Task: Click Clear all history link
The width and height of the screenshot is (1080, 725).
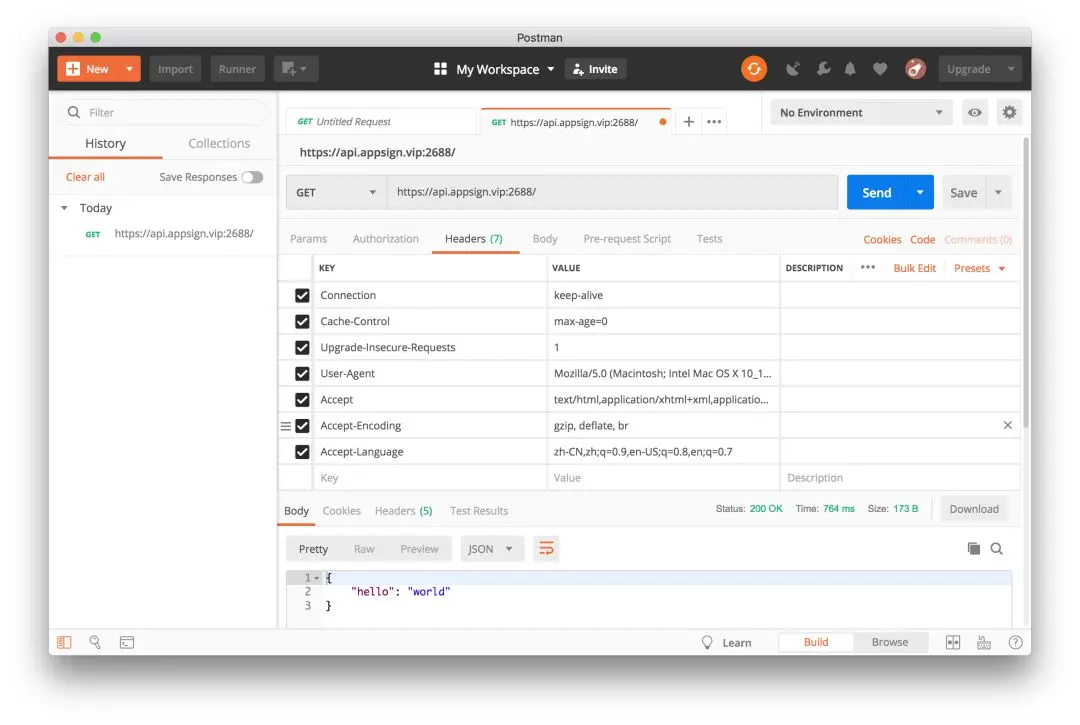Action: tap(85, 177)
